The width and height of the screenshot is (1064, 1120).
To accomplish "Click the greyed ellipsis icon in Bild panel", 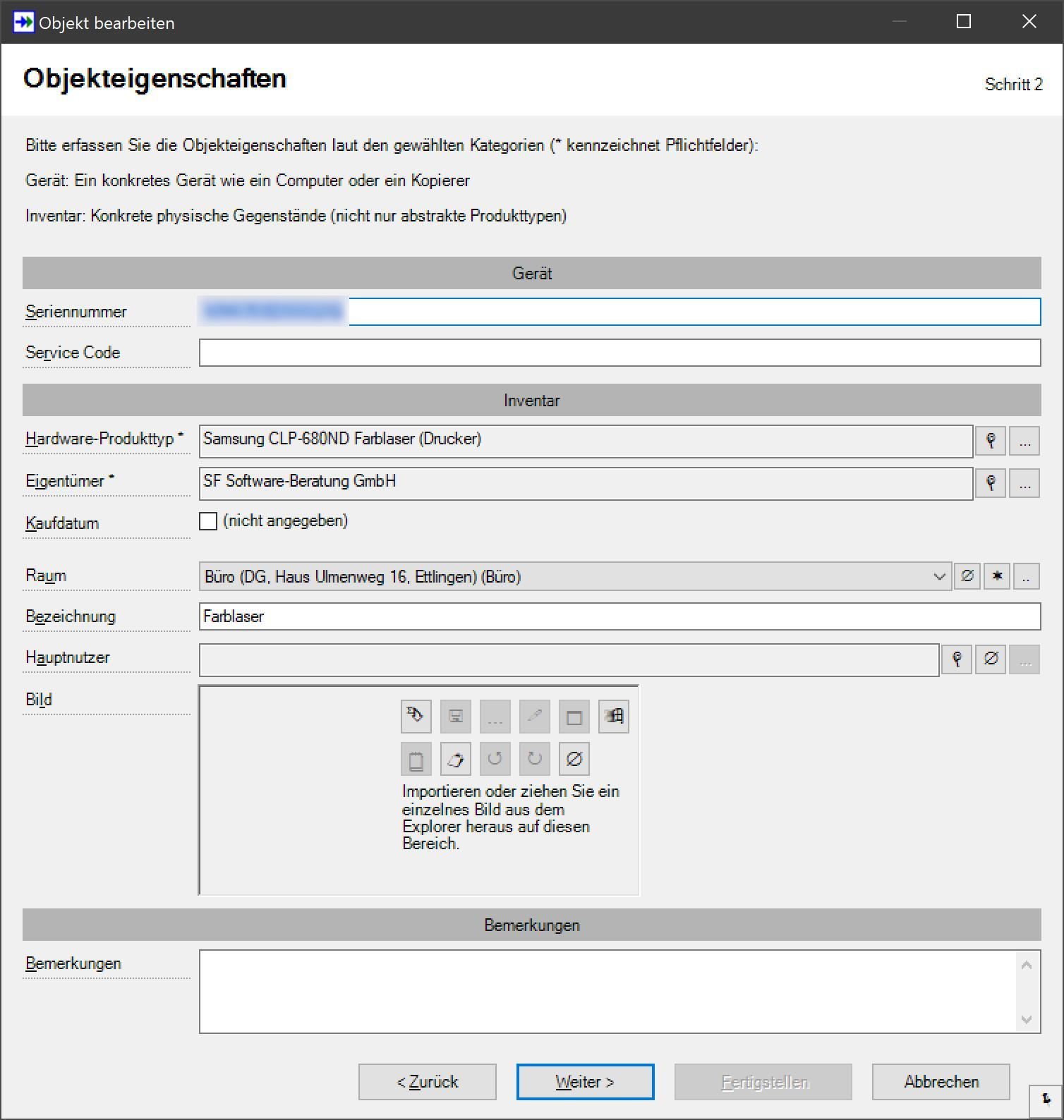I will click(495, 717).
